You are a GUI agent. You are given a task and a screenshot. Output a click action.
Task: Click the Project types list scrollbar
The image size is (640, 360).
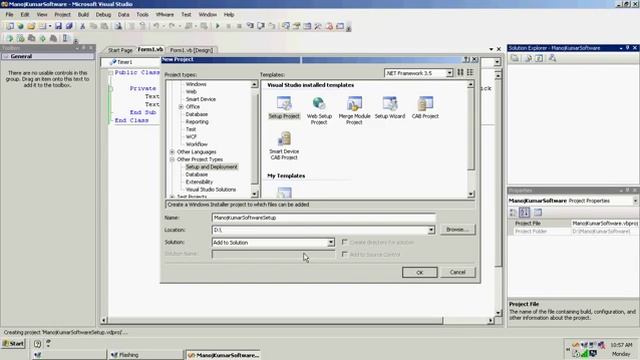coord(255,139)
